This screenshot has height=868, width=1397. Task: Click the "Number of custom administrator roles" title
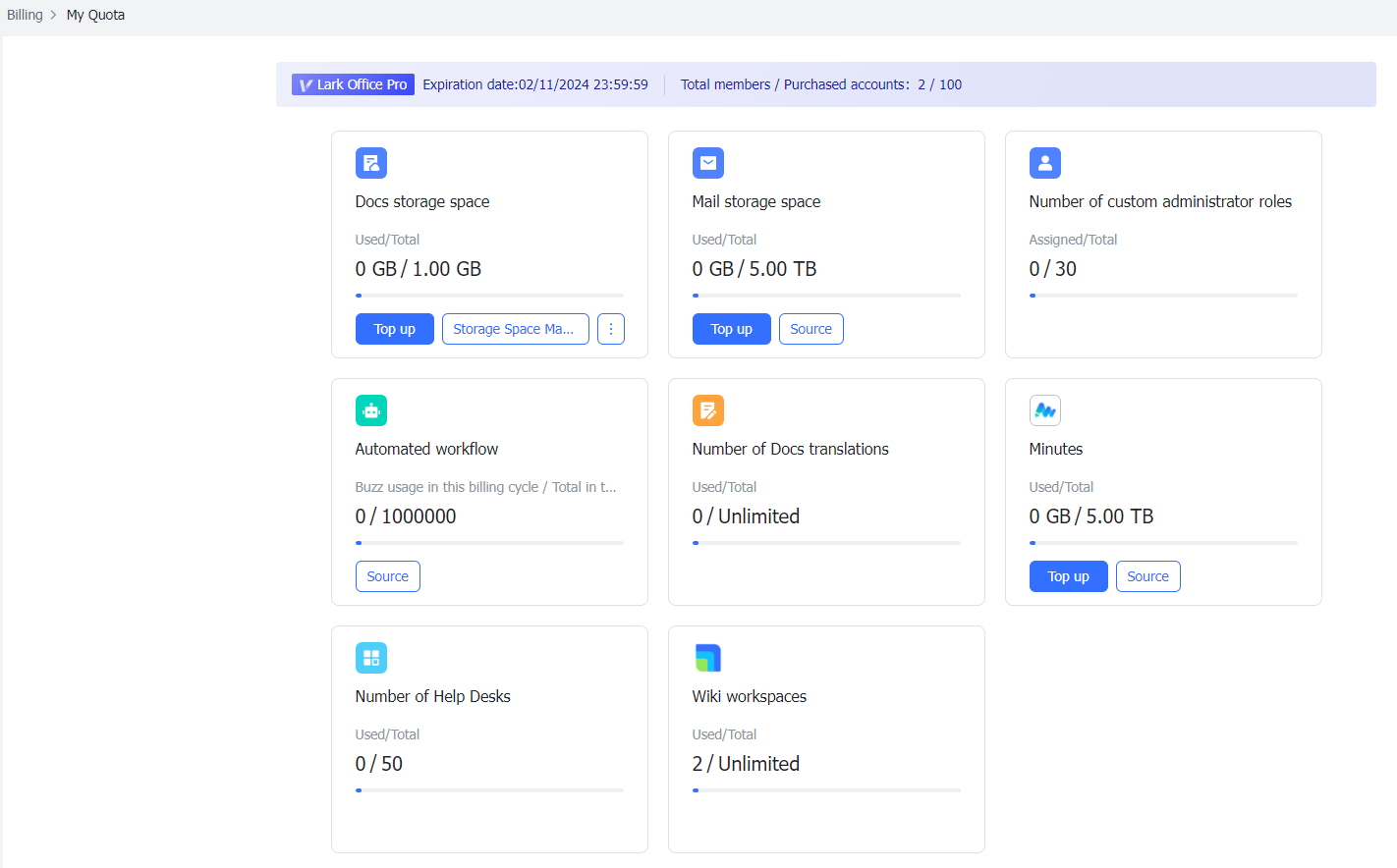pos(1160,201)
